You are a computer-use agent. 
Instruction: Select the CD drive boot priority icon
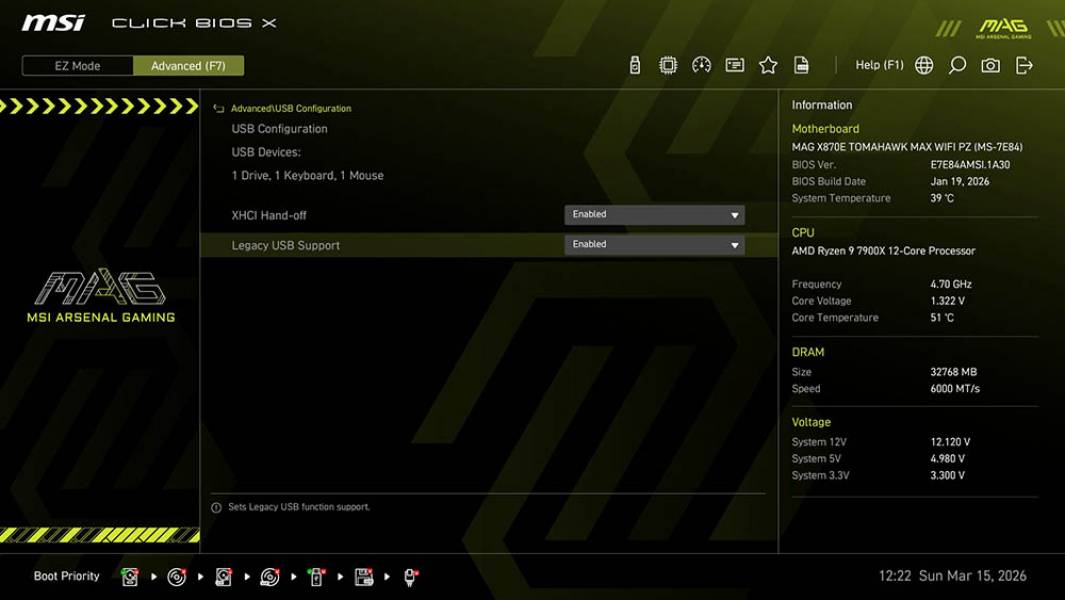177,576
